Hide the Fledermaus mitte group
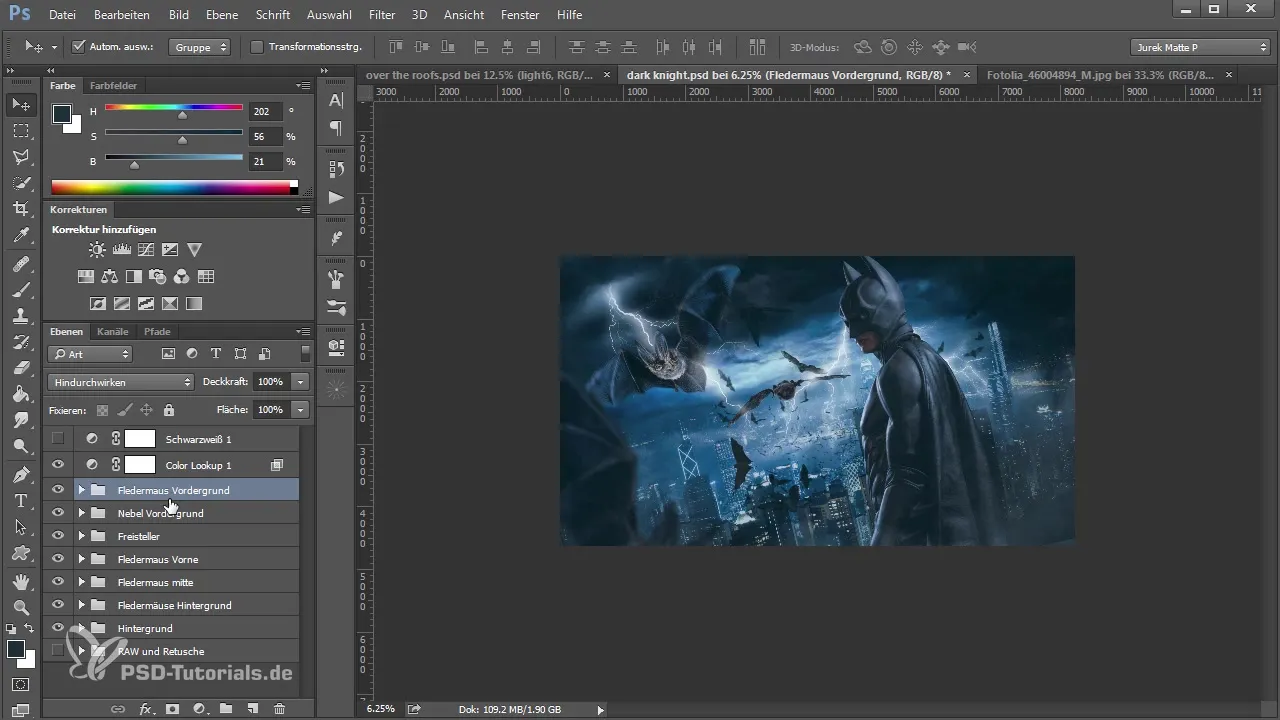1280x720 pixels. click(58, 582)
